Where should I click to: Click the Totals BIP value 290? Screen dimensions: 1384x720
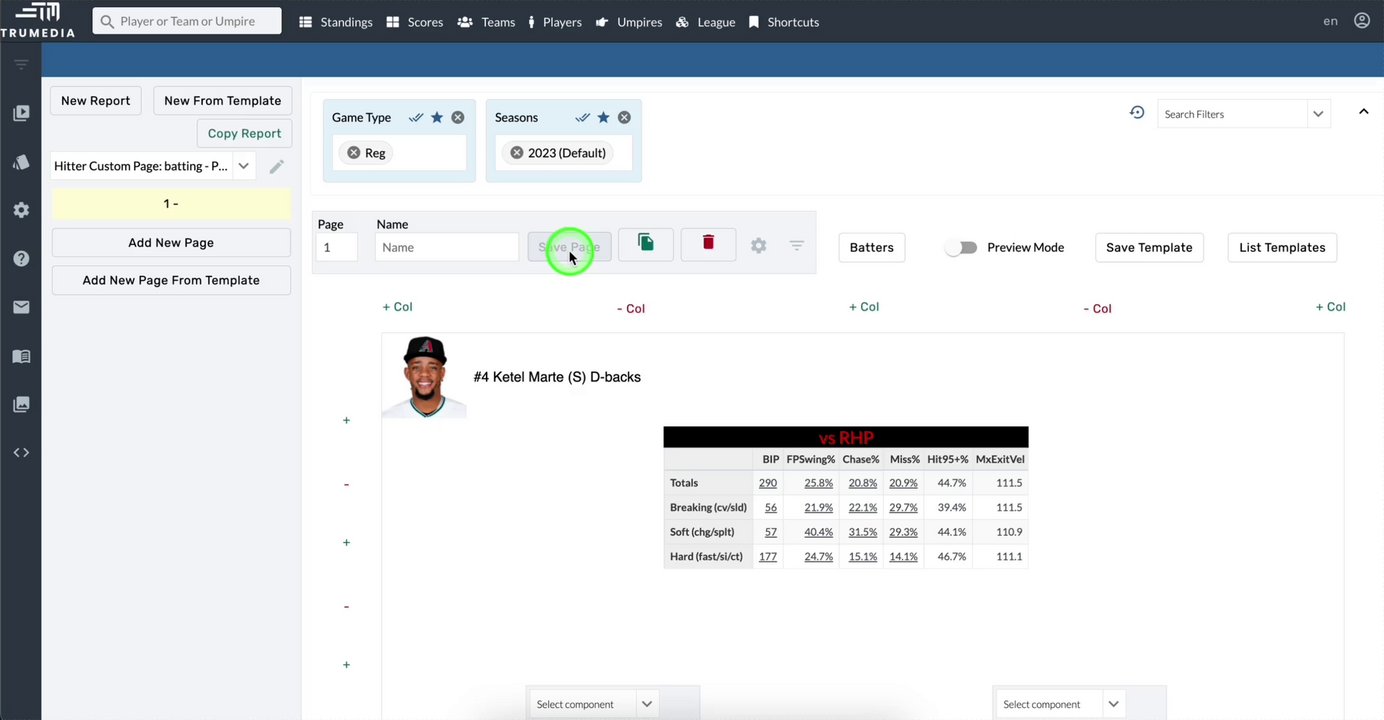pyautogui.click(x=768, y=483)
